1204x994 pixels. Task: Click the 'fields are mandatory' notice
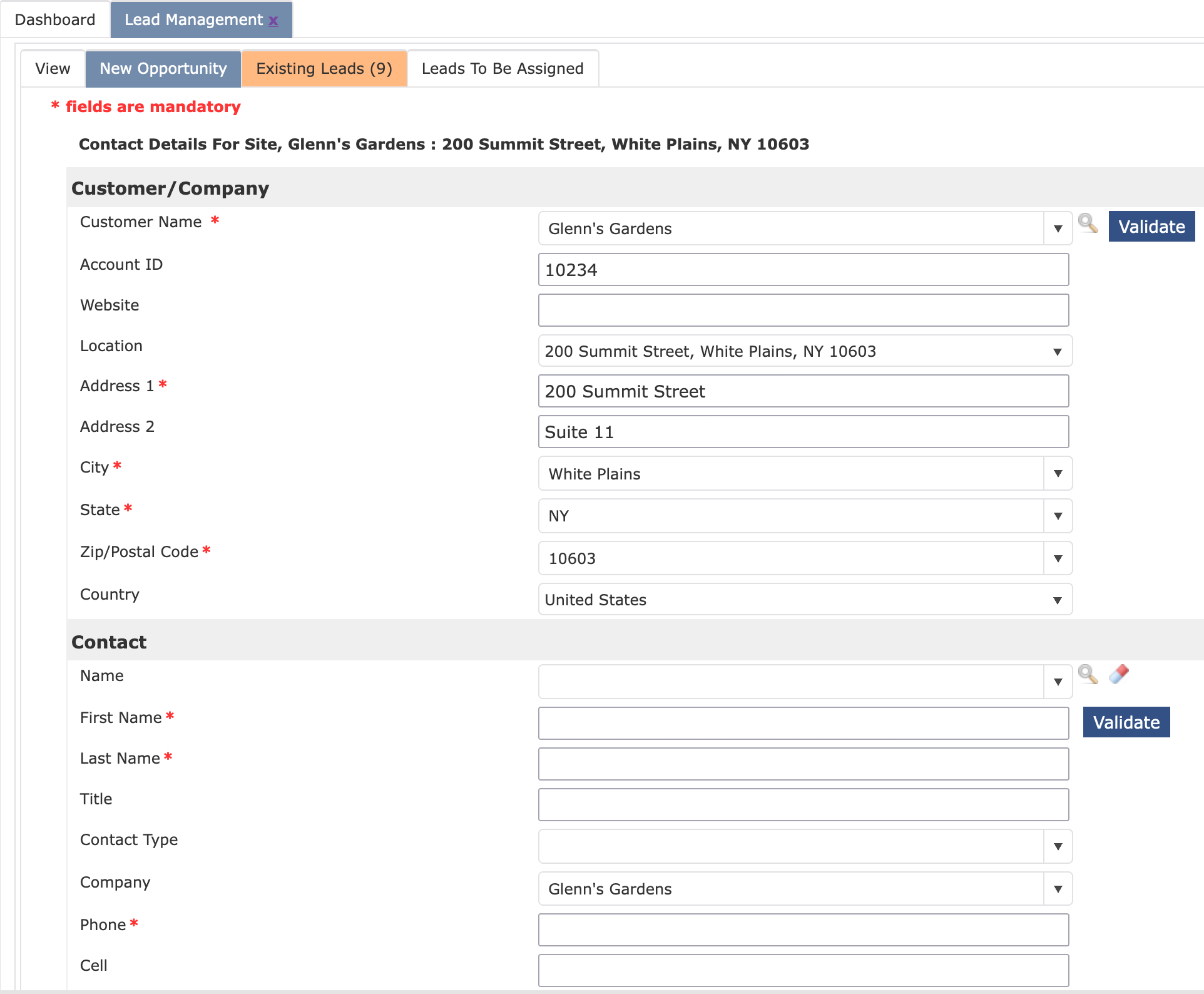coord(146,107)
